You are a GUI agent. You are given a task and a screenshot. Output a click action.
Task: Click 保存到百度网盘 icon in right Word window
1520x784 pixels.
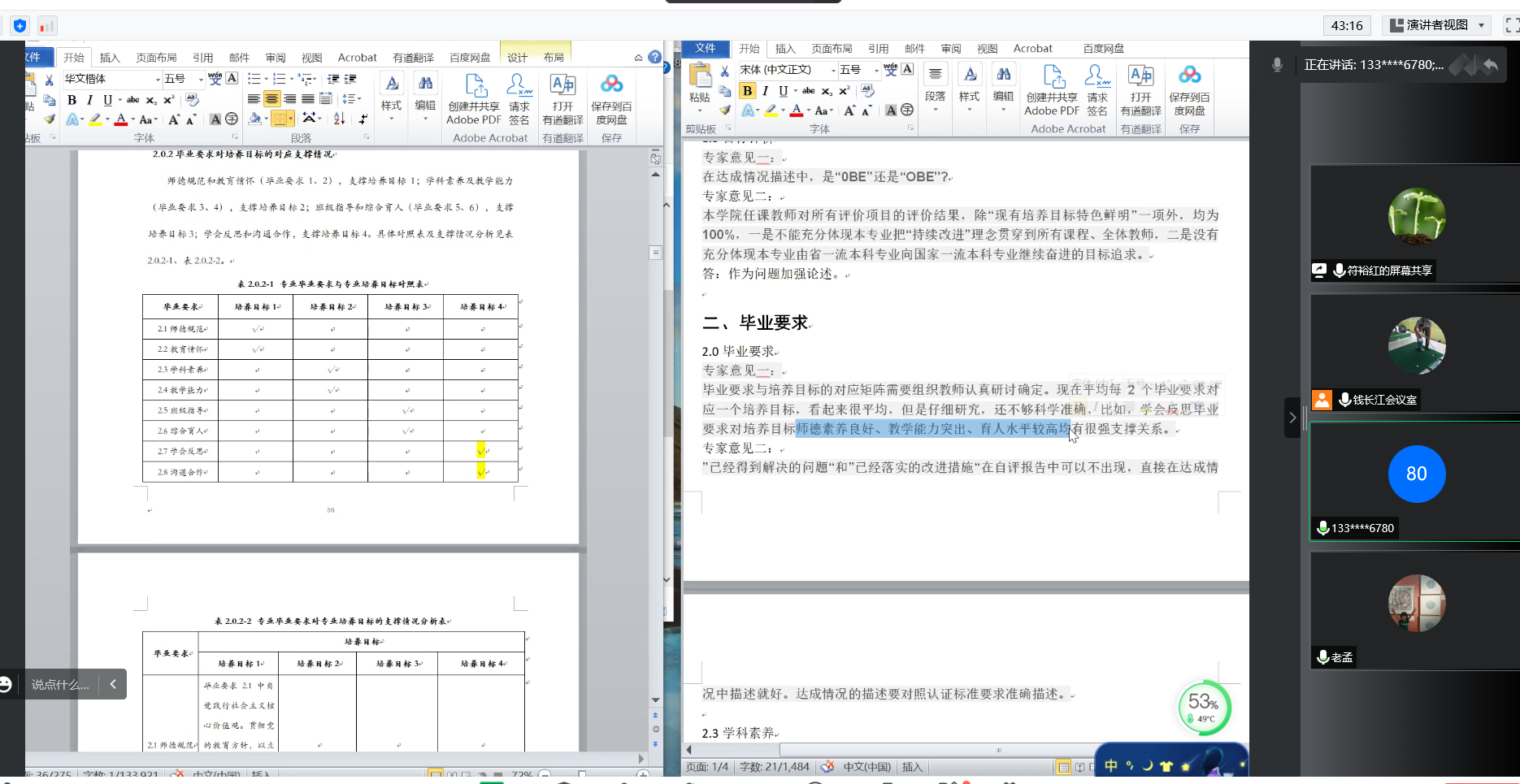[x=1189, y=89]
